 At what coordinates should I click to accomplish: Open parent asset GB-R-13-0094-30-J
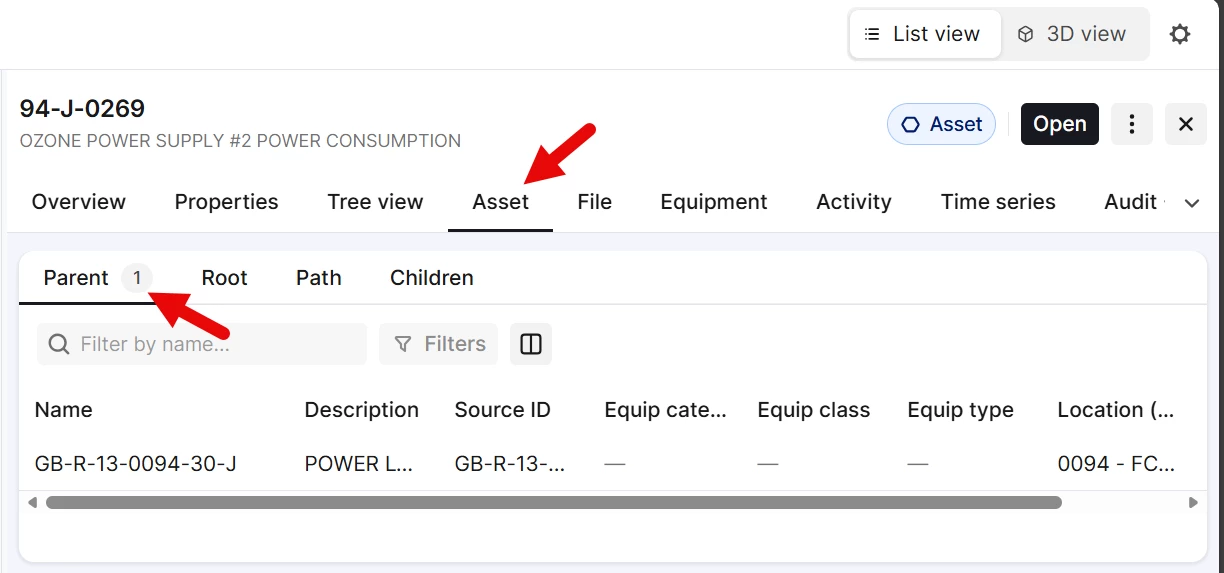[136, 464]
